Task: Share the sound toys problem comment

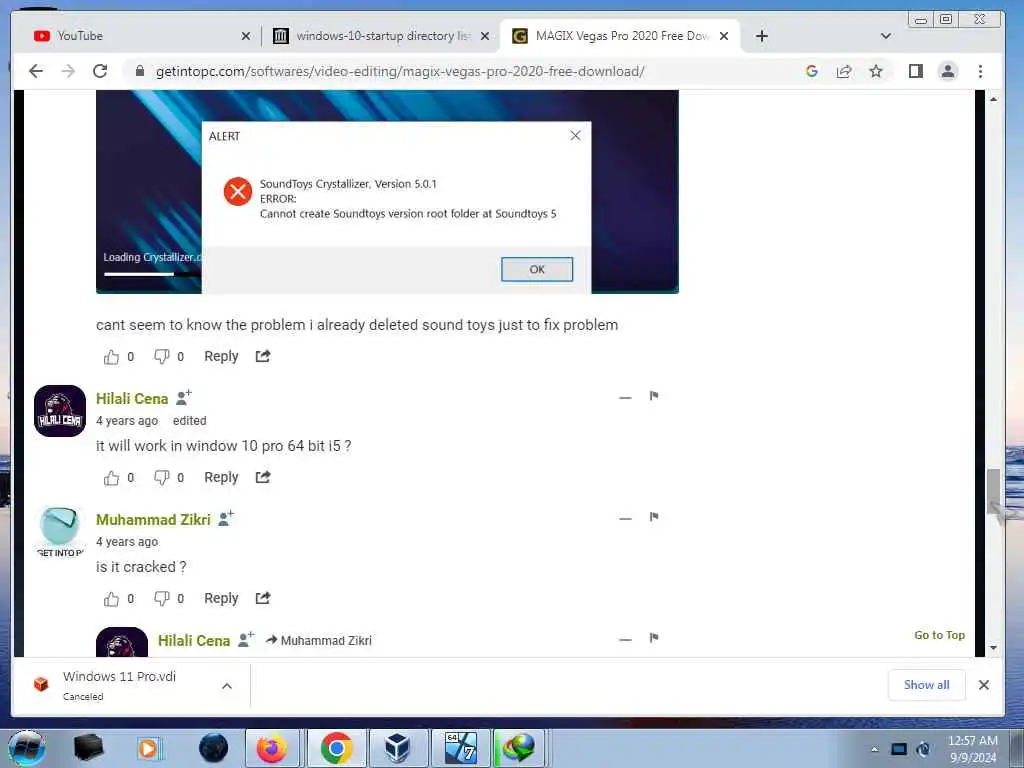Action: pos(263,356)
